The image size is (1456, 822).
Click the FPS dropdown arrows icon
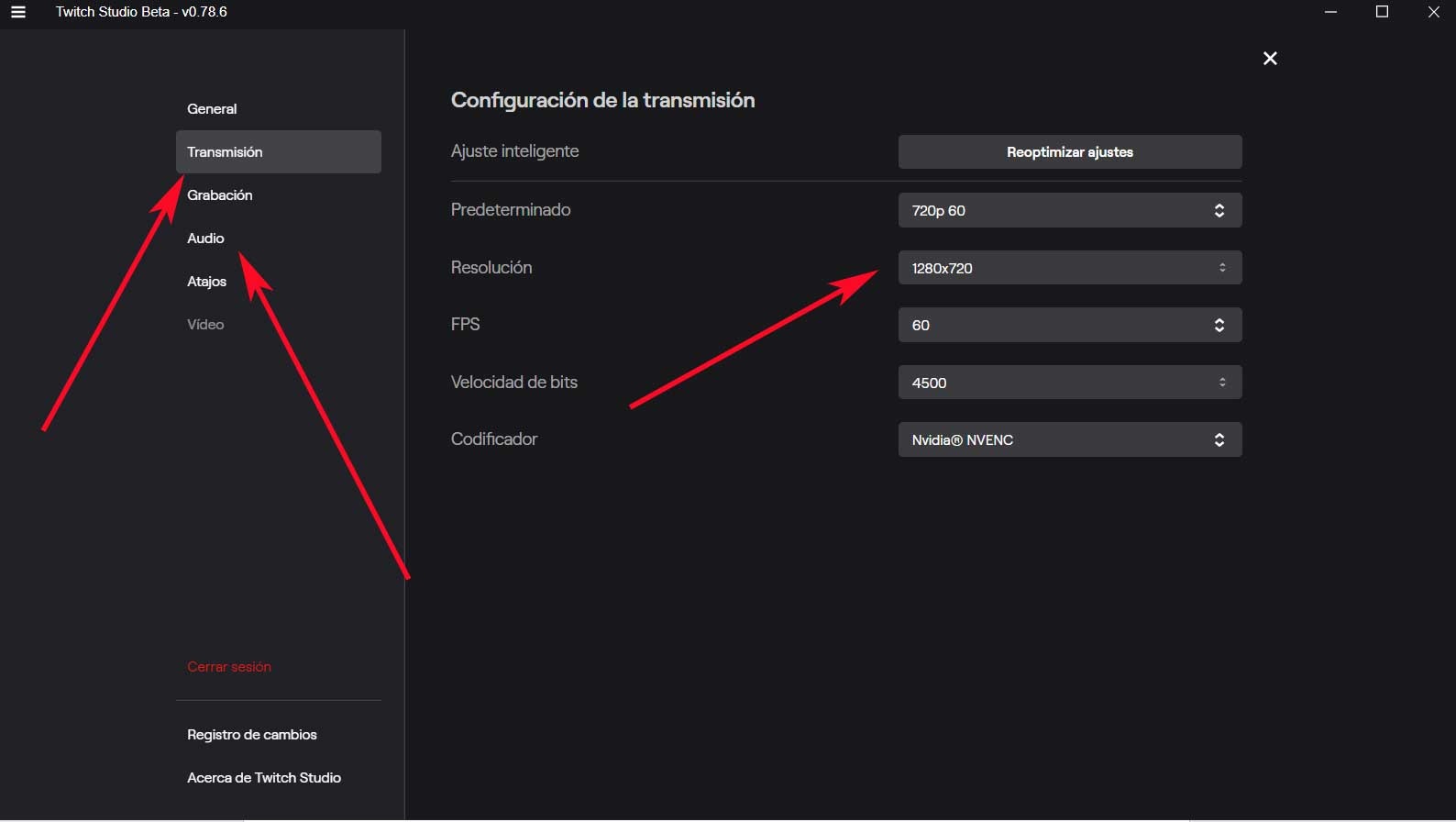tap(1219, 325)
